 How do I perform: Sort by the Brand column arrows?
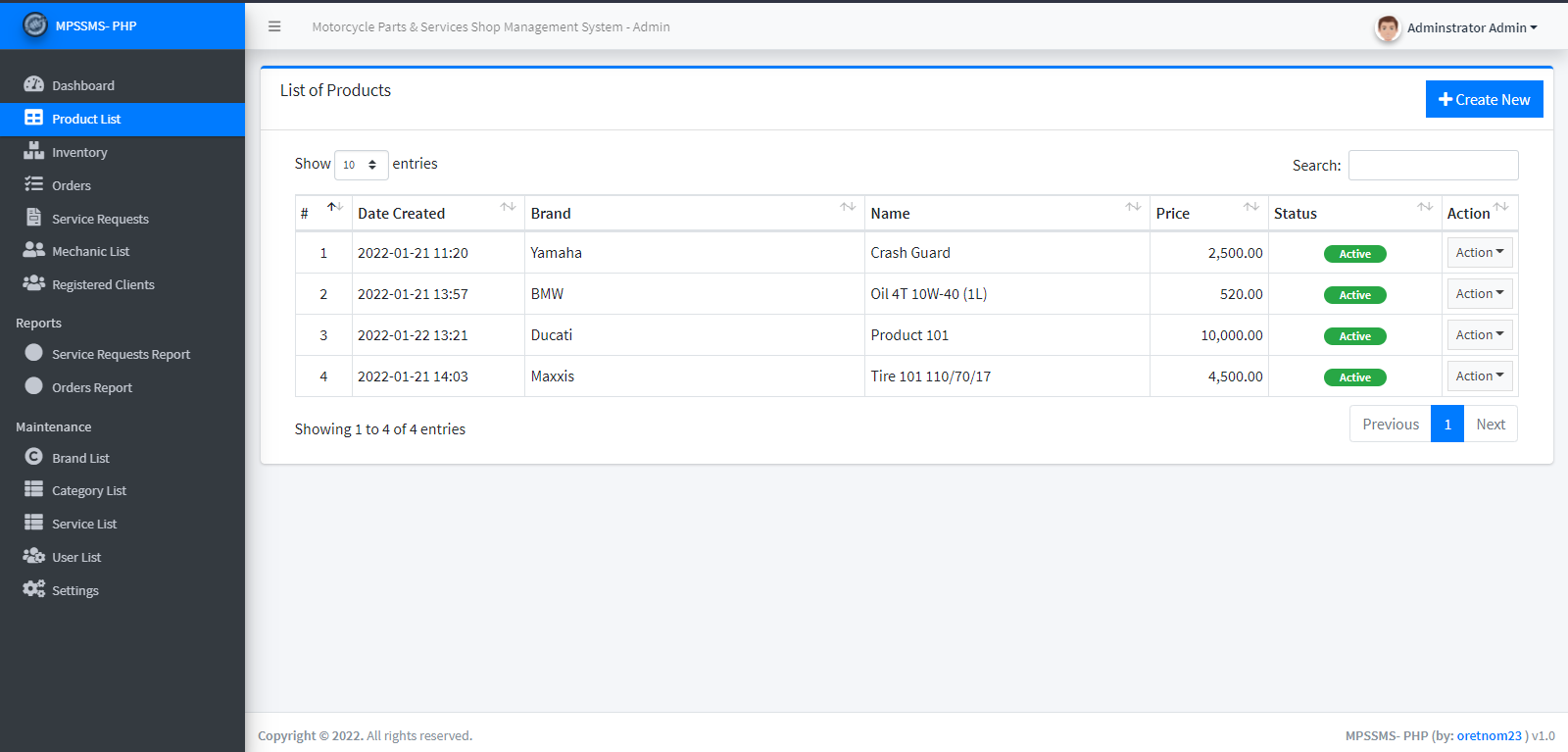[x=848, y=207]
